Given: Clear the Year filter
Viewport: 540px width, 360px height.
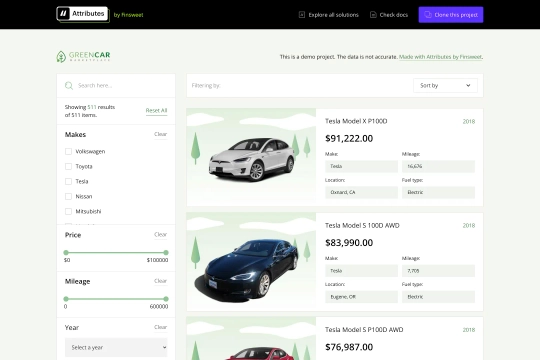Looking at the screenshot, I should [160, 327].
